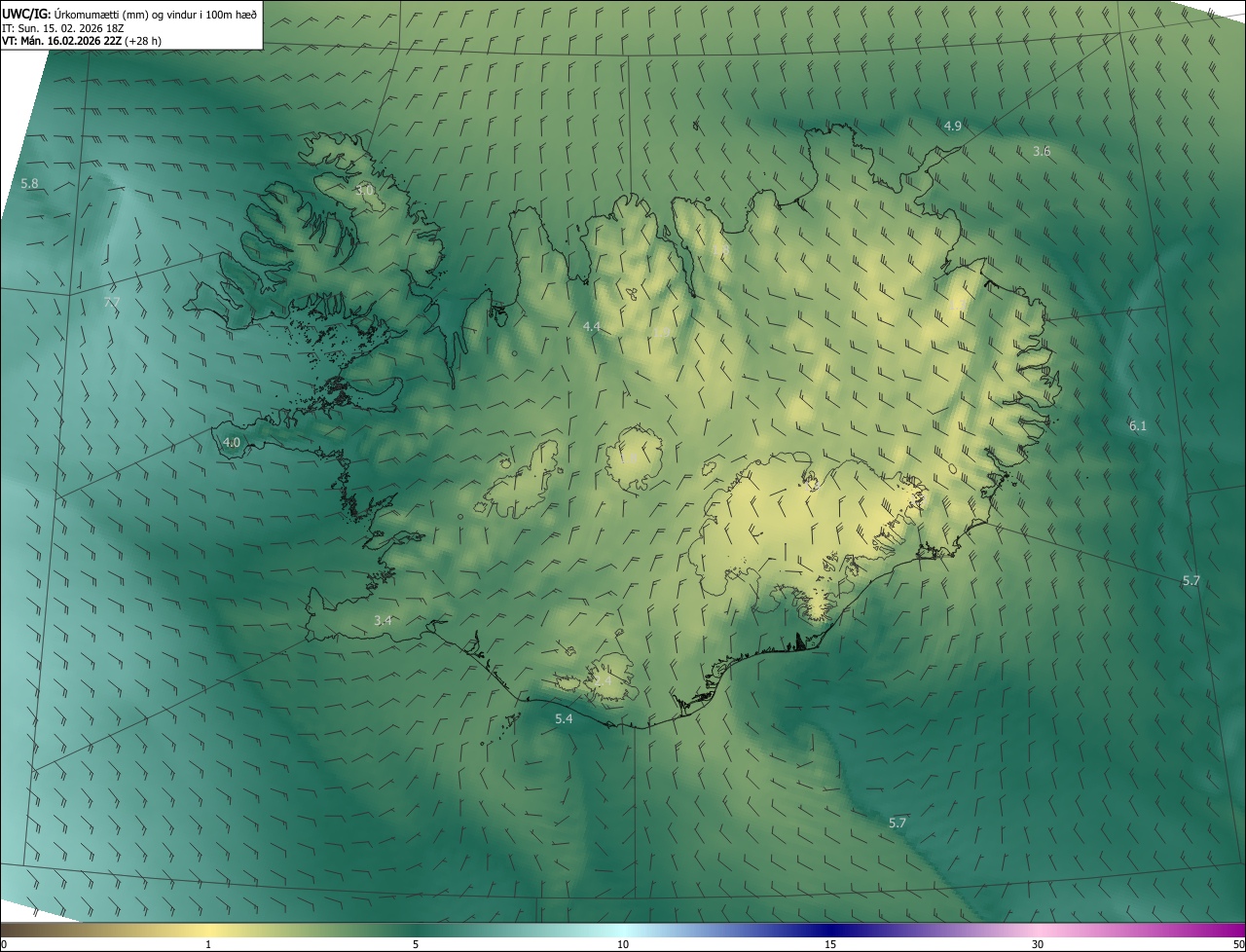Viewport: 1246px width, 952px height.
Task: Select the 3.6 value label
Action: coord(1042,152)
